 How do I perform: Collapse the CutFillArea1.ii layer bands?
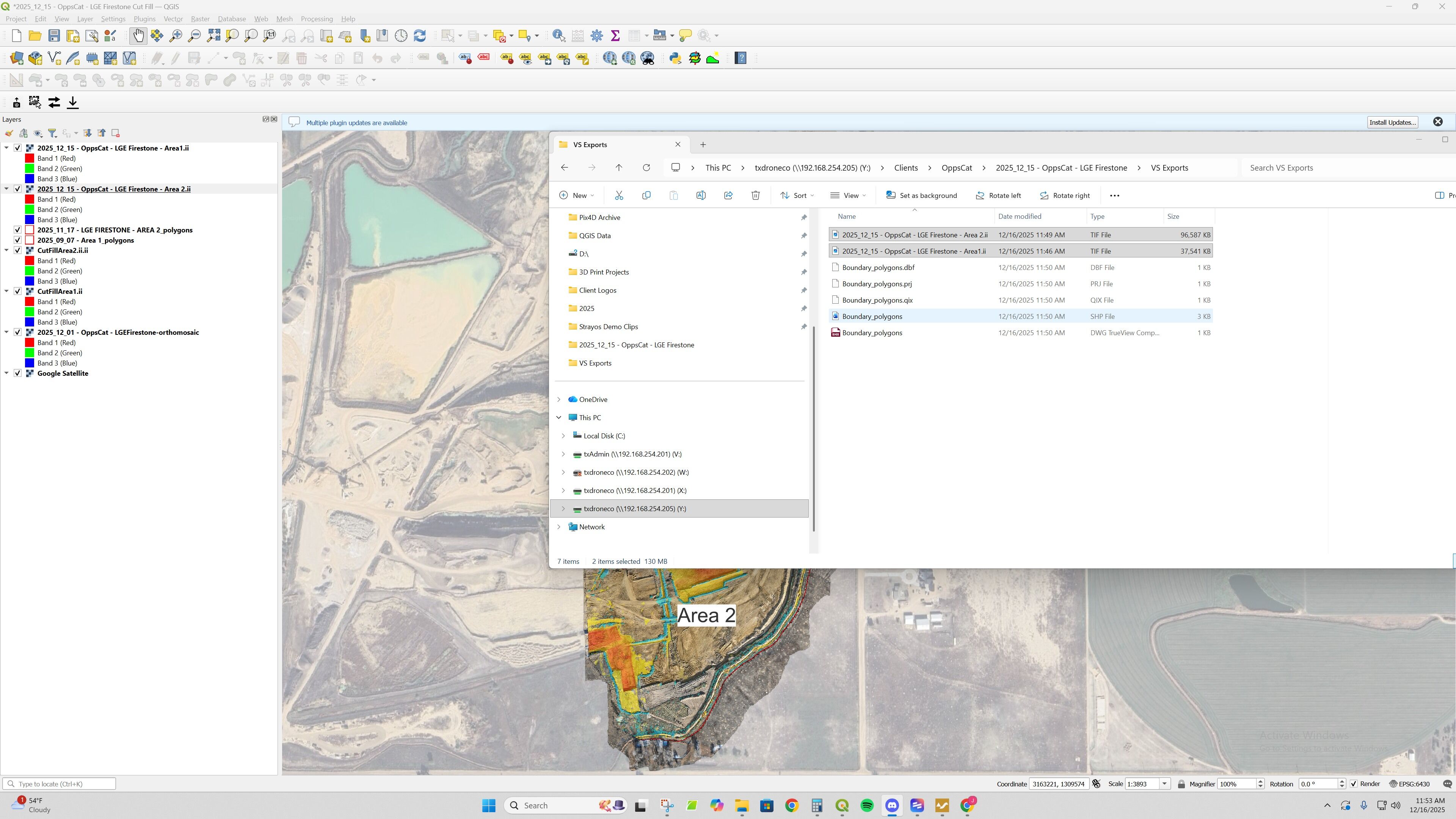6,292
